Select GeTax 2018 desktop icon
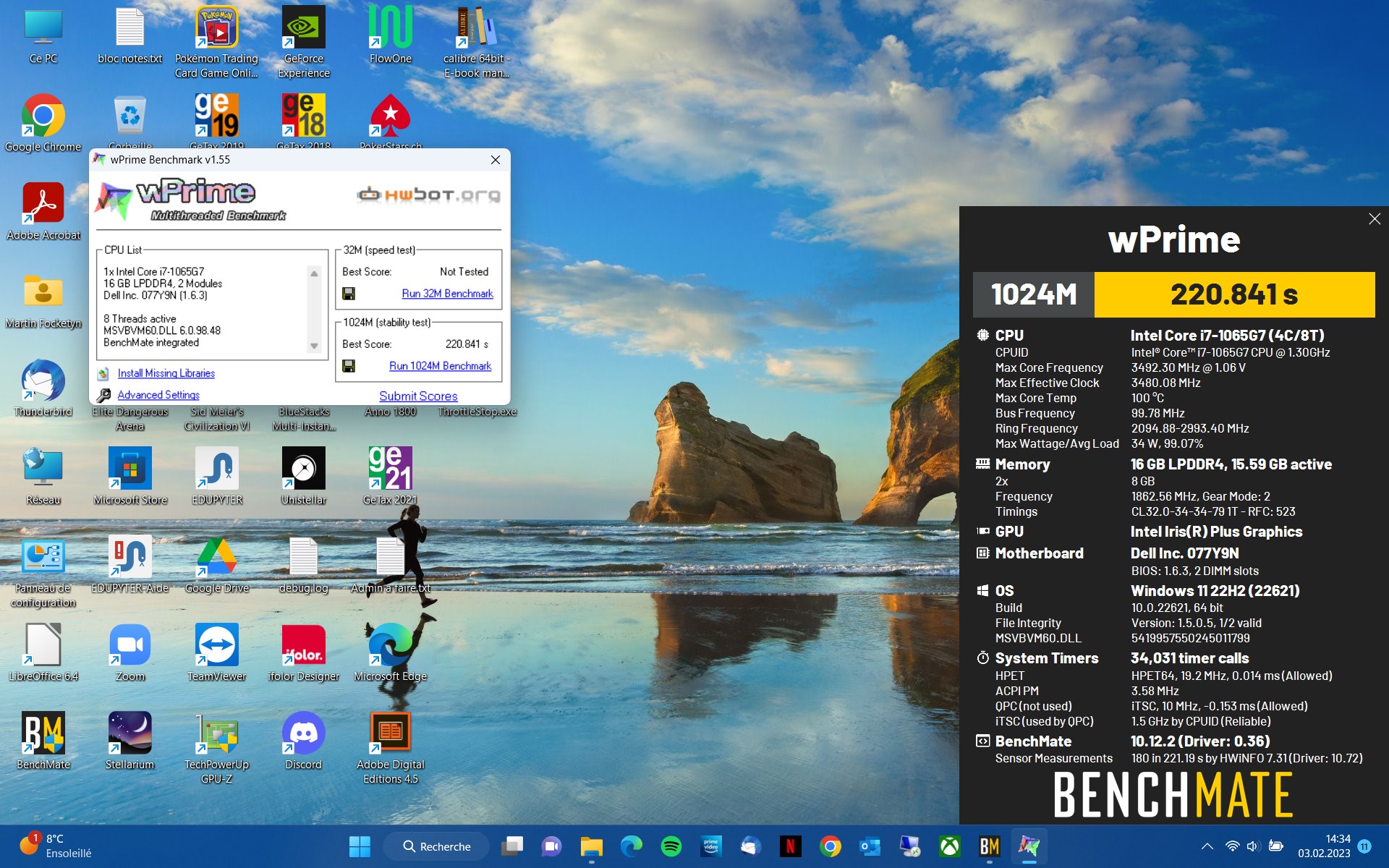Image resolution: width=1389 pixels, height=868 pixels. coord(304,122)
